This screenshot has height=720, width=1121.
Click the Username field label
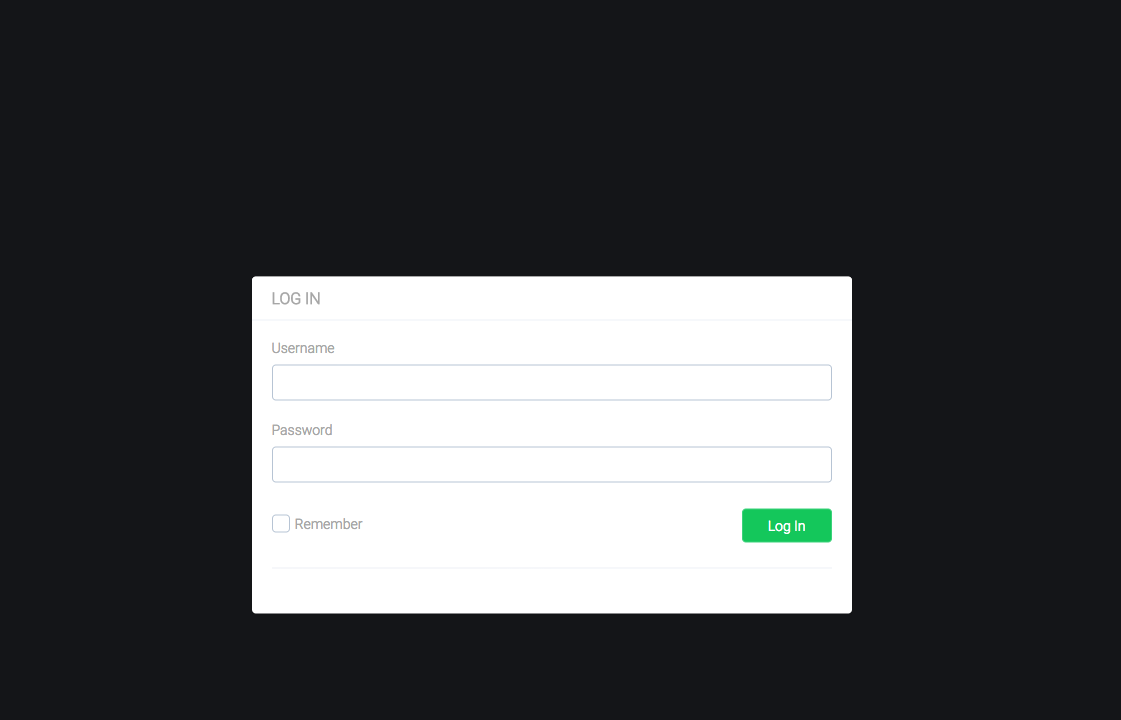pos(302,348)
